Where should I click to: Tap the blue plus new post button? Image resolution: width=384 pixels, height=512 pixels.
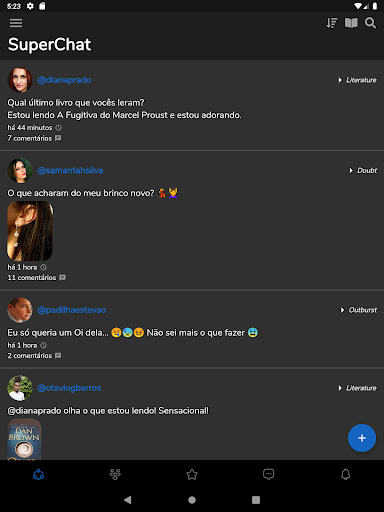click(x=362, y=438)
